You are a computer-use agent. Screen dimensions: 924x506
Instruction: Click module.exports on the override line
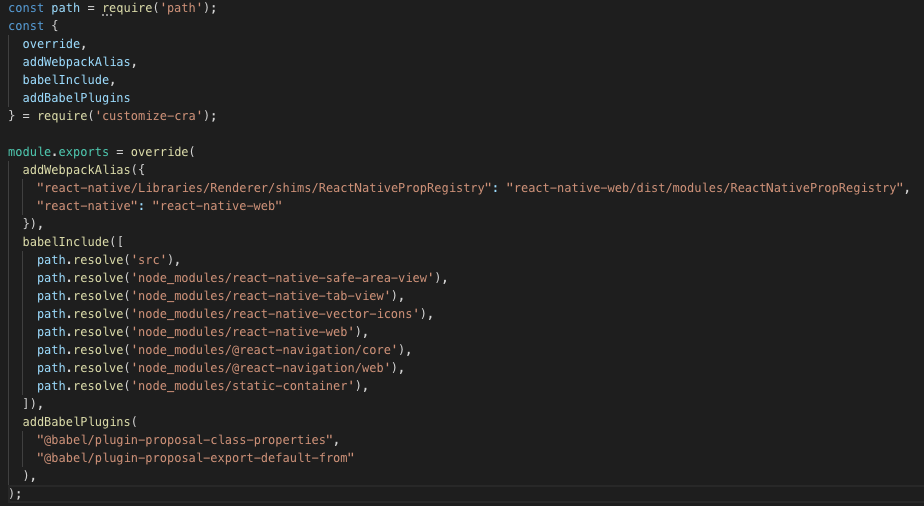[58, 152]
